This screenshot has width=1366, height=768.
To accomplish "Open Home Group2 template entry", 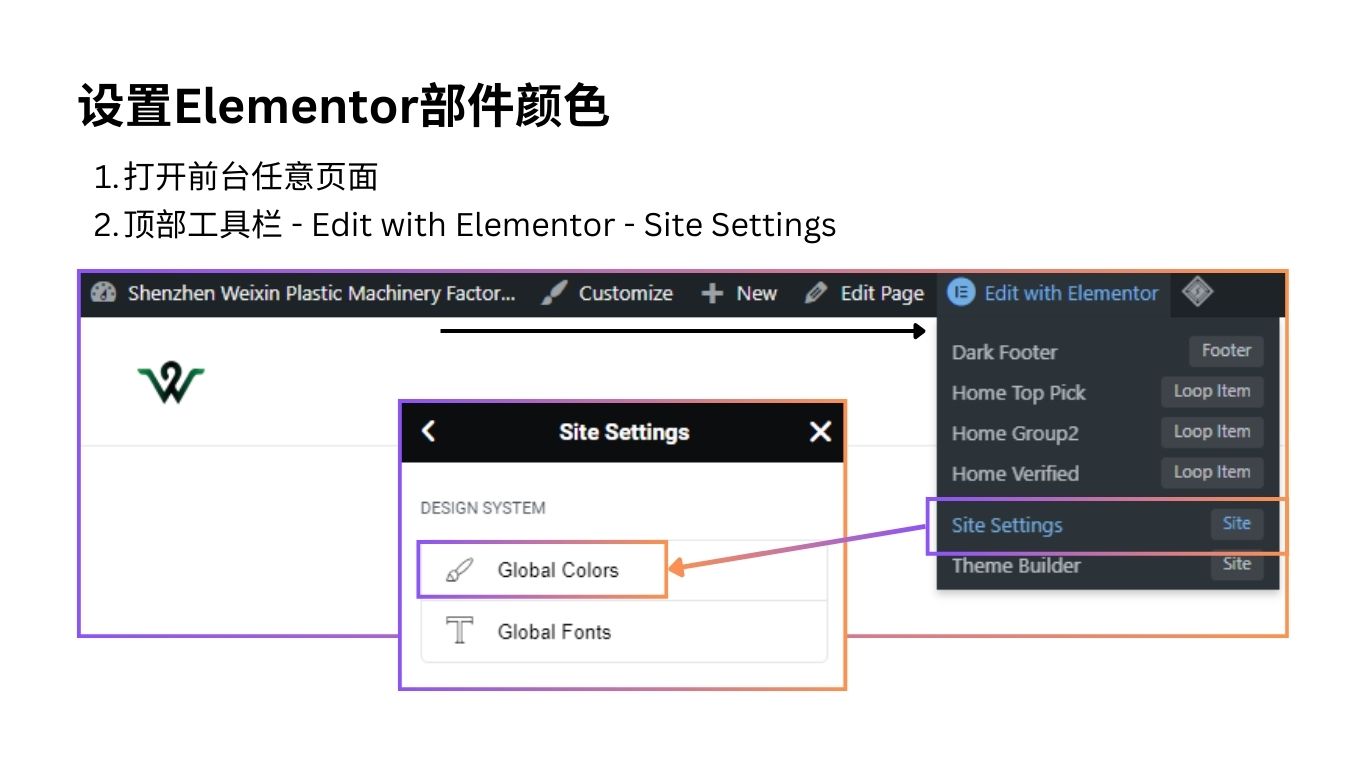I will 1015,433.
